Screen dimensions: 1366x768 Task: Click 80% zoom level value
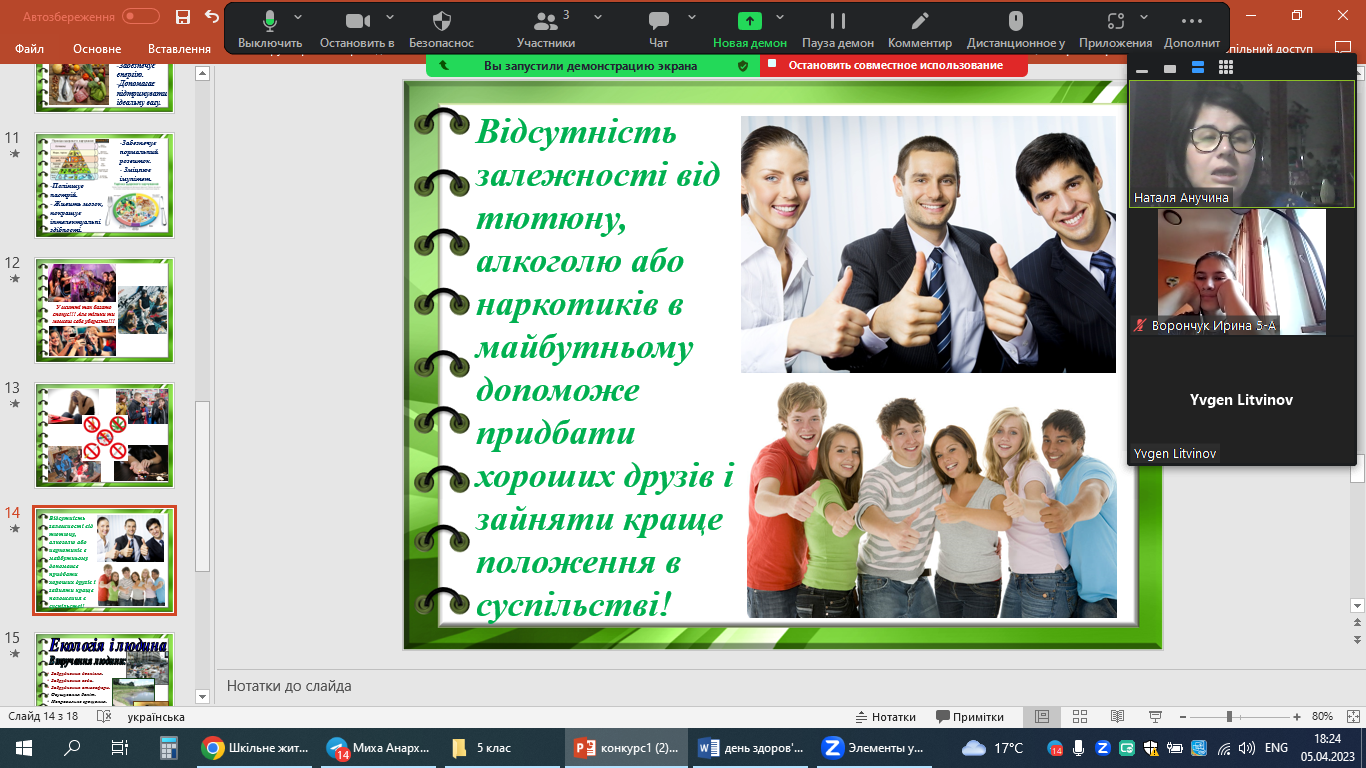(x=1322, y=717)
